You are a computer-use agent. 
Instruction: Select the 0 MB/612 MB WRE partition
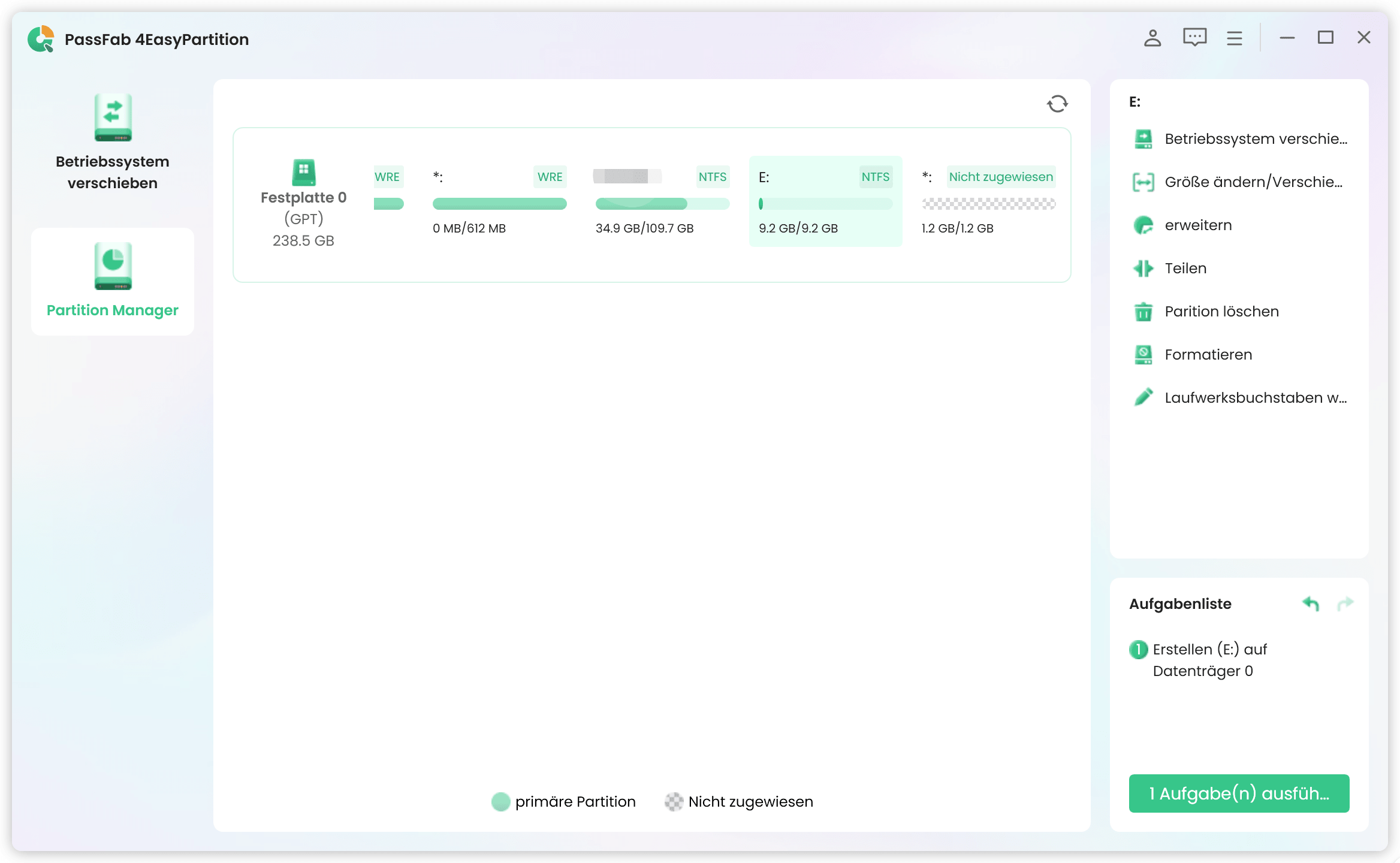[499, 201]
